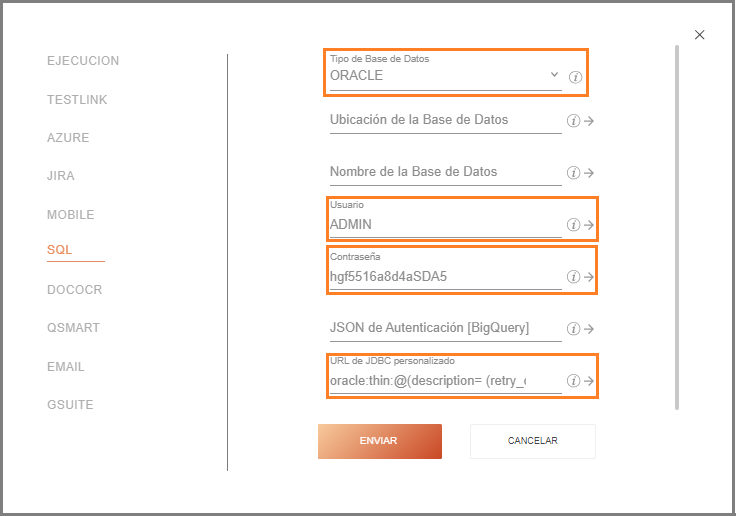Click arrow icon next to URL de JDBC personalizado
This screenshot has width=736, height=516.
click(x=589, y=380)
